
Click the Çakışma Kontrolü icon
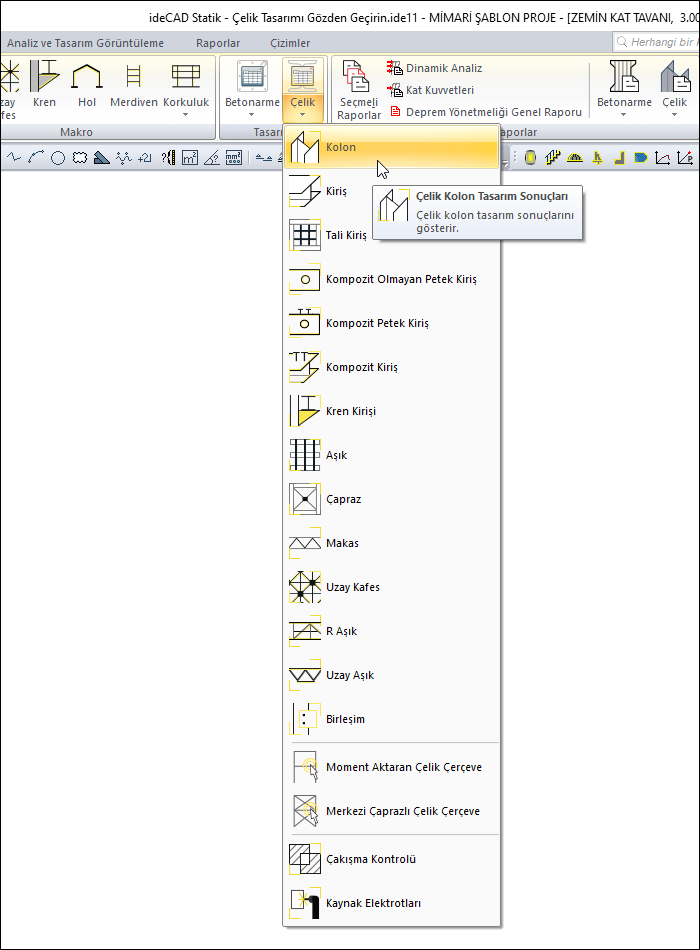pyautogui.click(x=304, y=859)
